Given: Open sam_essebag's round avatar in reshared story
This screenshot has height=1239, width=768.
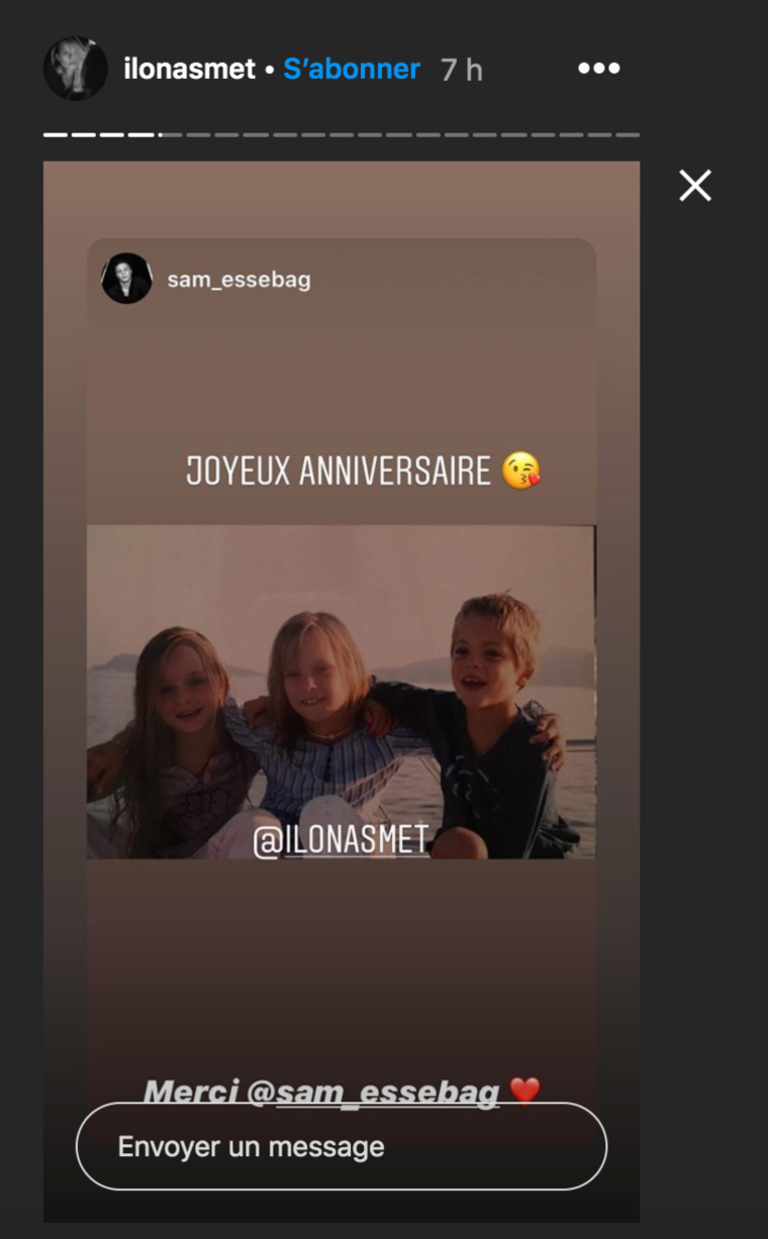Looking at the screenshot, I should pos(127,278).
